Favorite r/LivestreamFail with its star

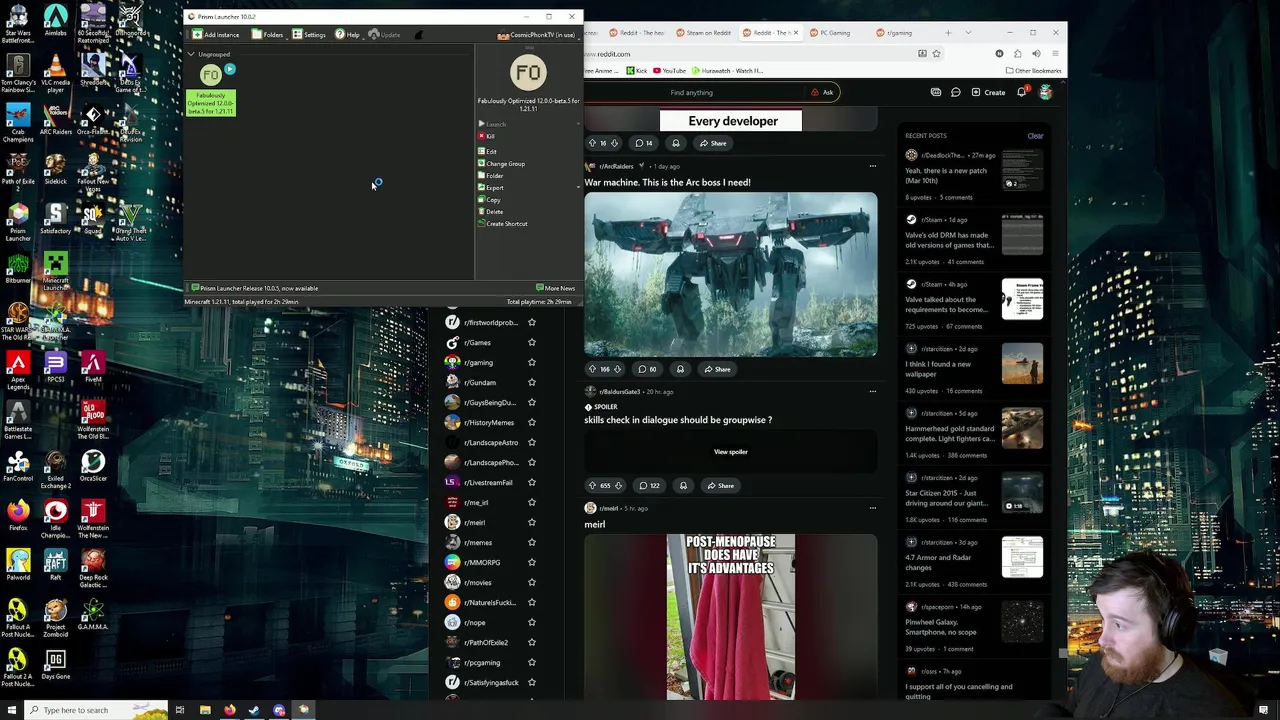click(x=532, y=482)
